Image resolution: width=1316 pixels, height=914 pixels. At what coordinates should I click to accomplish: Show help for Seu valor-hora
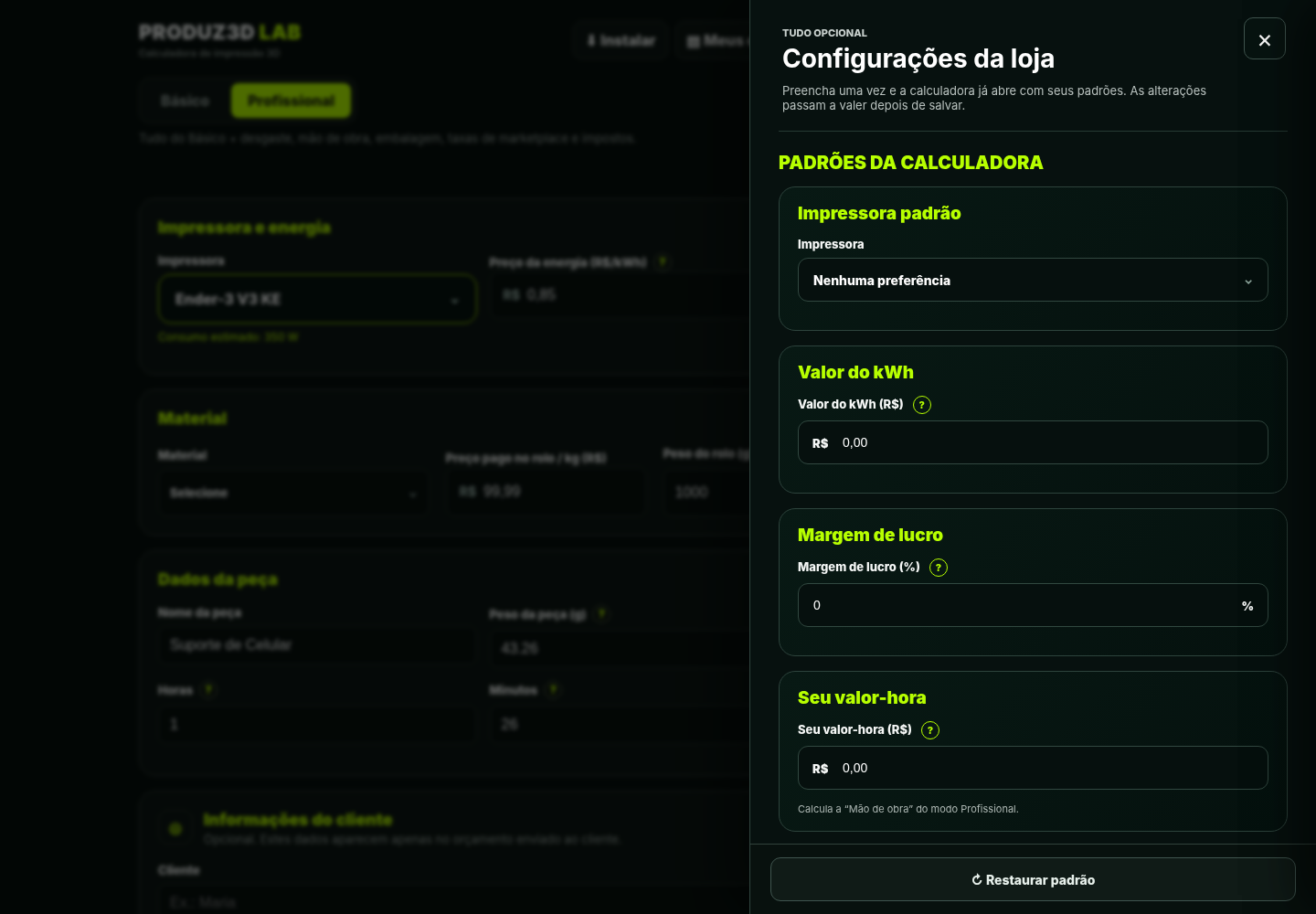point(930,730)
